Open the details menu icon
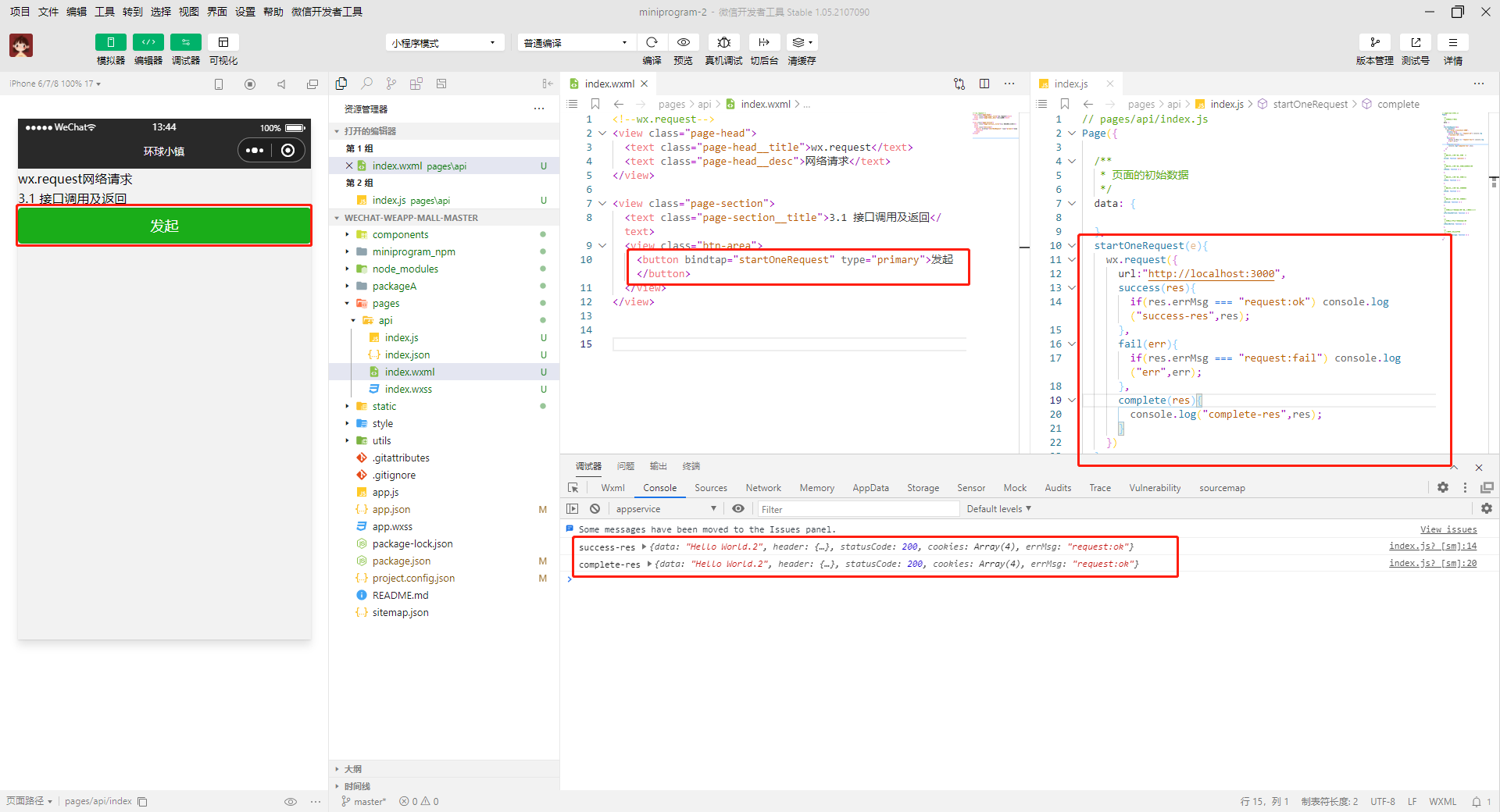 click(1453, 42)
